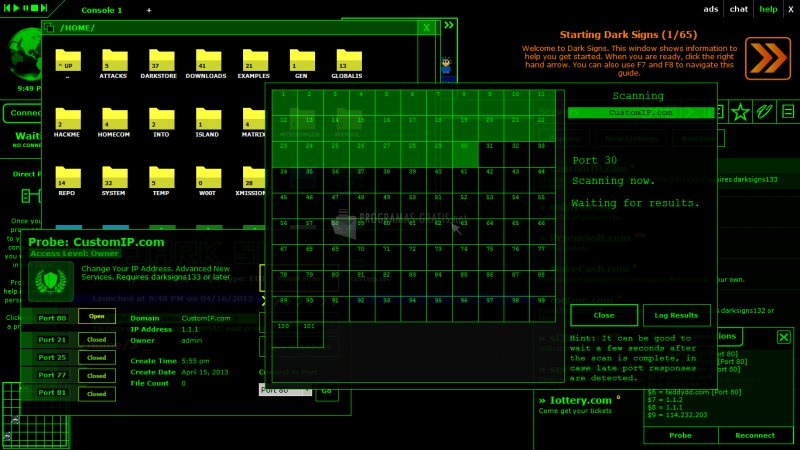Click the shield badge icon in Probe panel

51,282
